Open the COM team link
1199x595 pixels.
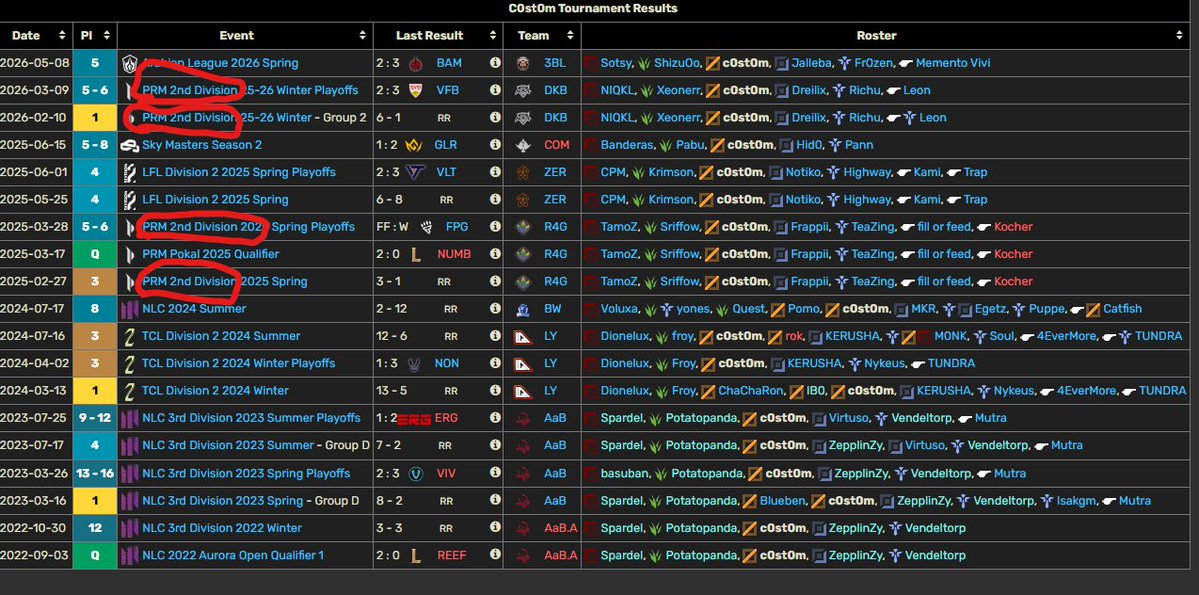[x=557, y=145]
